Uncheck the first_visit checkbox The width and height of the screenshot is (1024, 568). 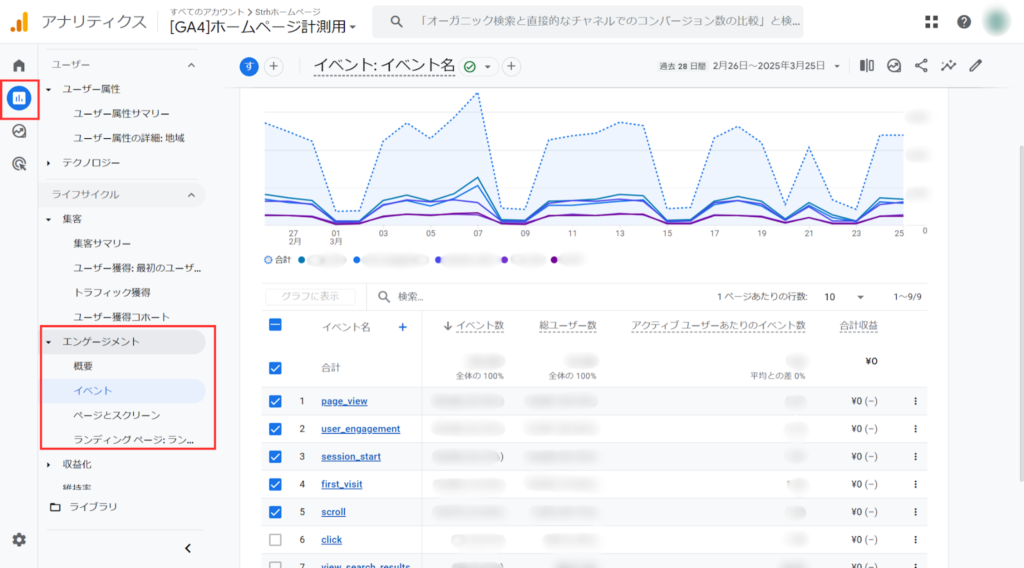[276, 484]
